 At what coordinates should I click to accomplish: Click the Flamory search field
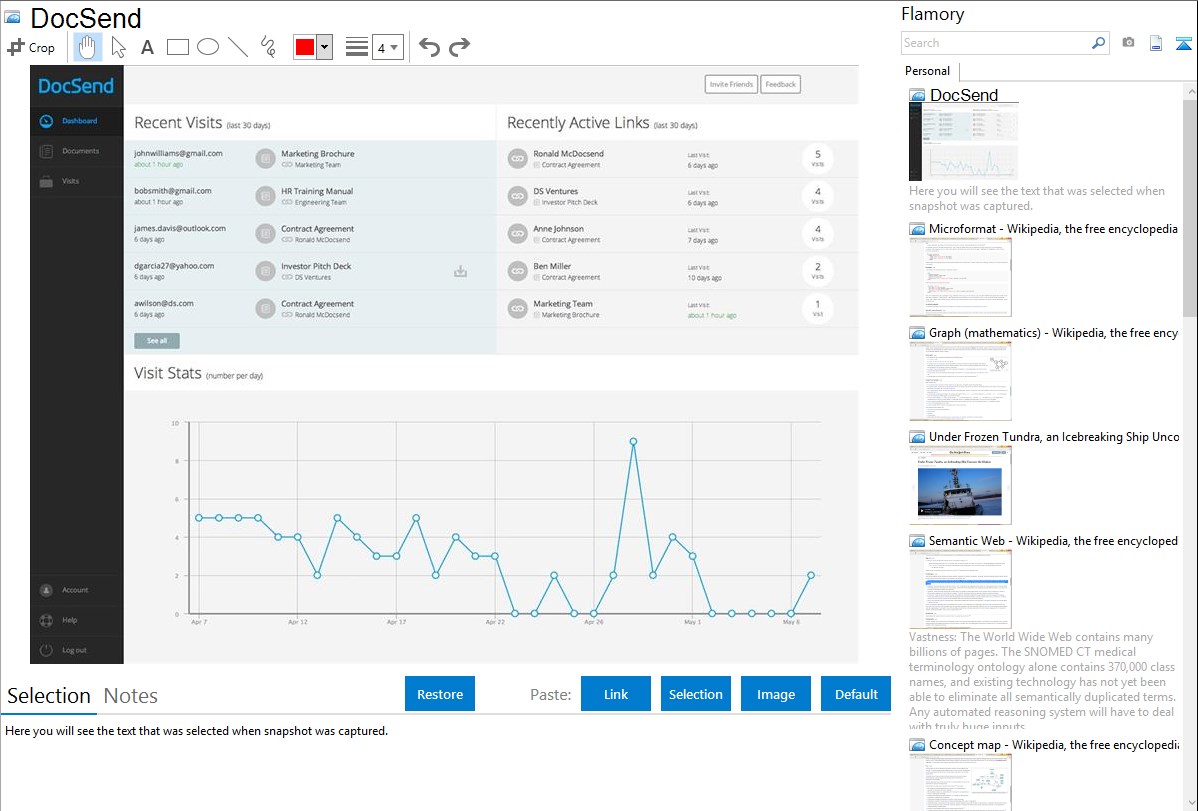[x=996, y=43]
